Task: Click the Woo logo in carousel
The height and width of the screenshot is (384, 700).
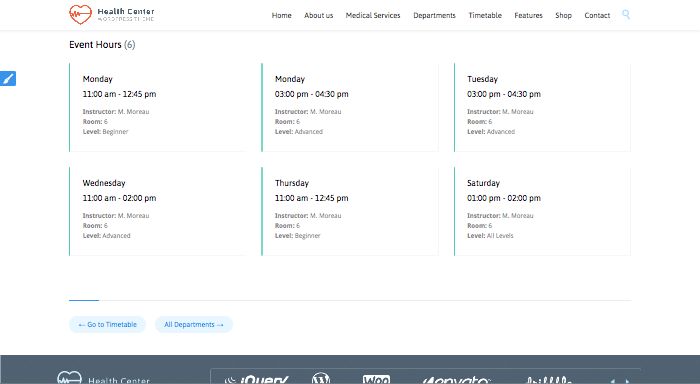Action: (x=376, y=380)
